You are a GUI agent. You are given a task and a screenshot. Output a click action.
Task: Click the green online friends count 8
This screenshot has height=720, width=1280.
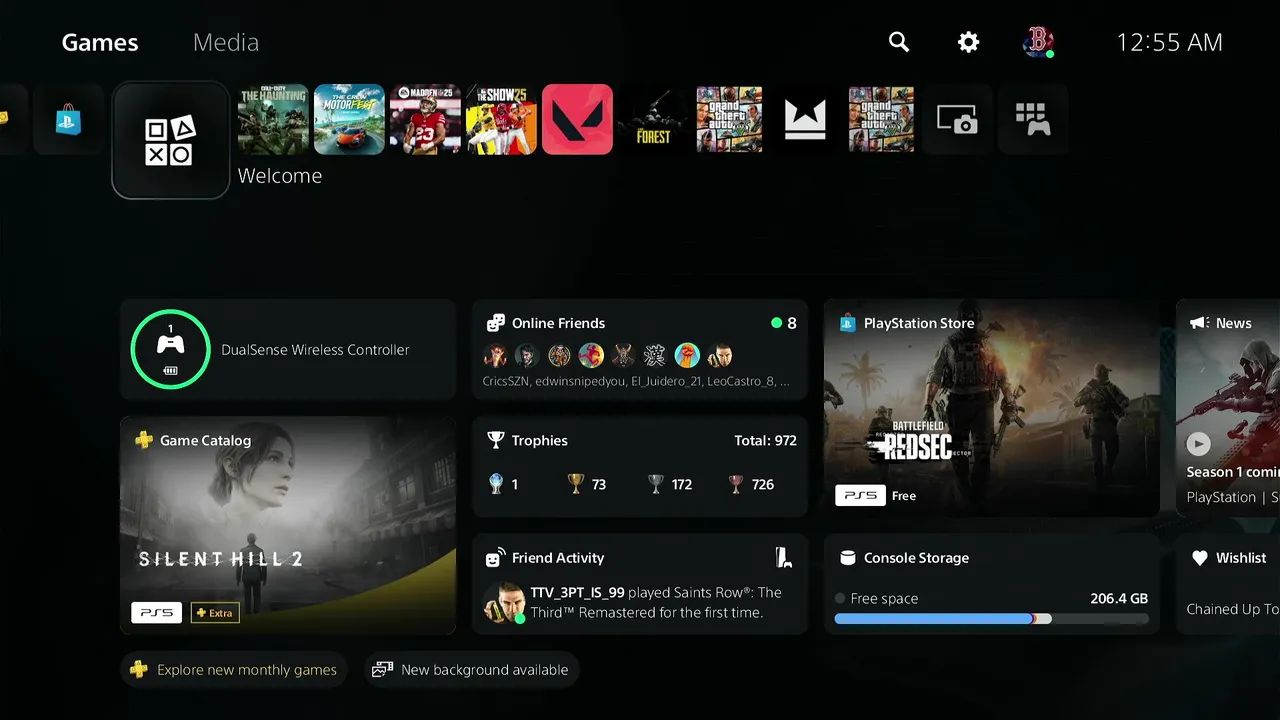pyautogui.click(x=784, y=323)
